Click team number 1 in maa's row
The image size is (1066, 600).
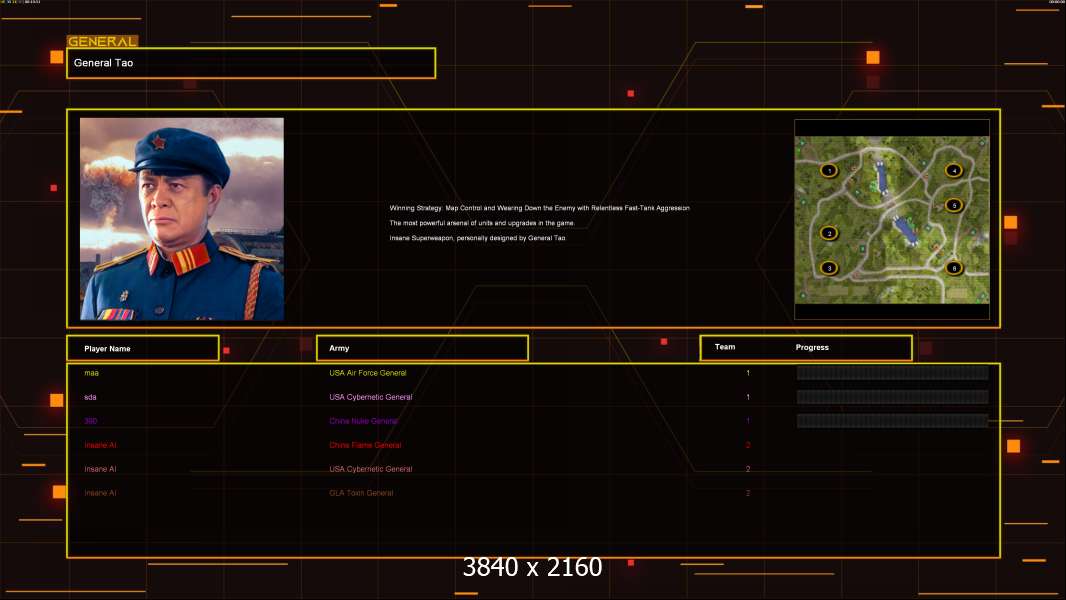748,373
